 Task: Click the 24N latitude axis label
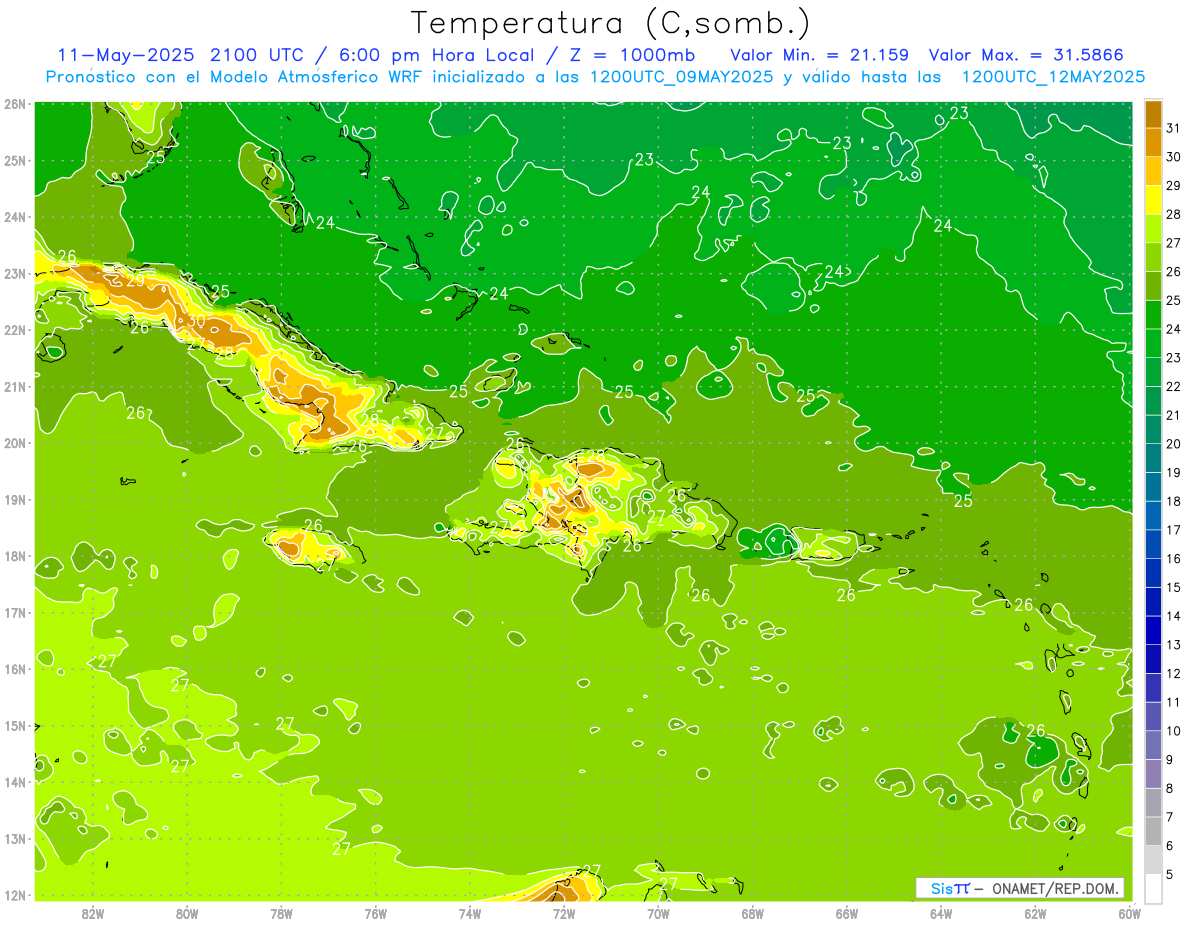click(x=14, y=217)
